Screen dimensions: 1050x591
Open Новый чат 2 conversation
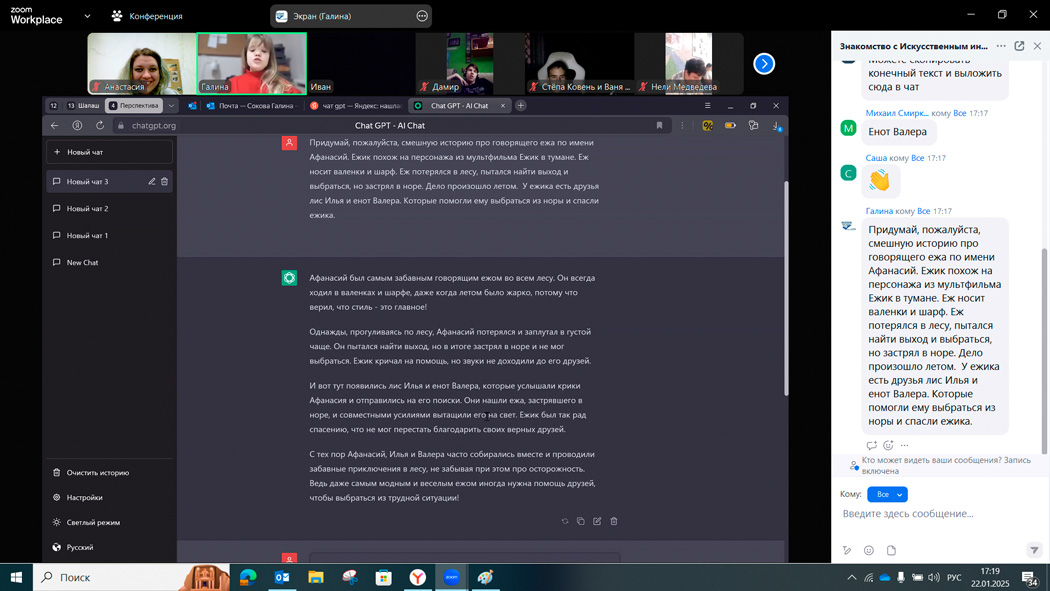coord(109,208)
